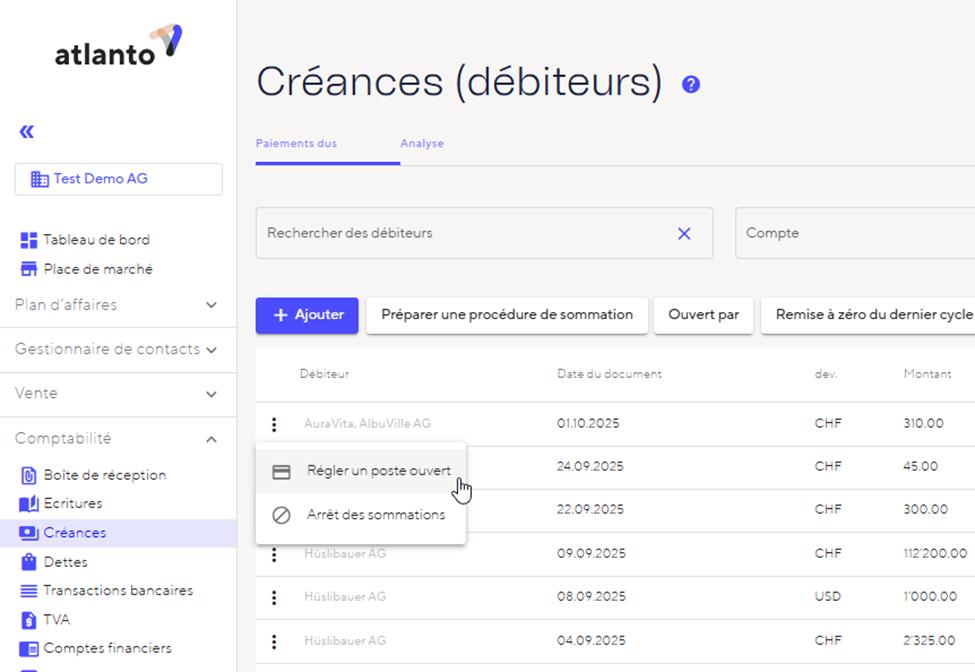Expand Gestionnaire de contacts section

(211, 349)
